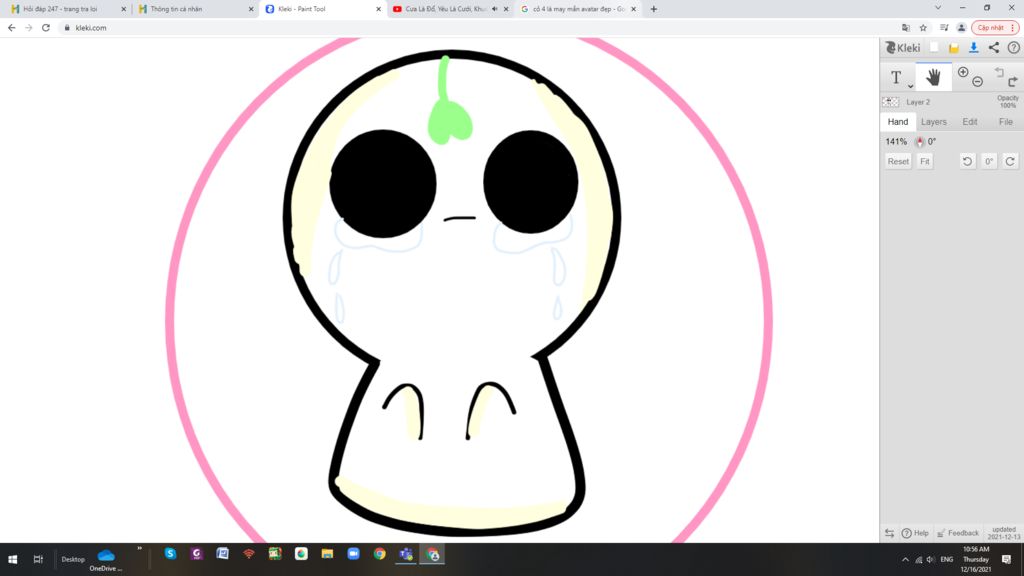Switch to the Layers tab

point(934,121)
